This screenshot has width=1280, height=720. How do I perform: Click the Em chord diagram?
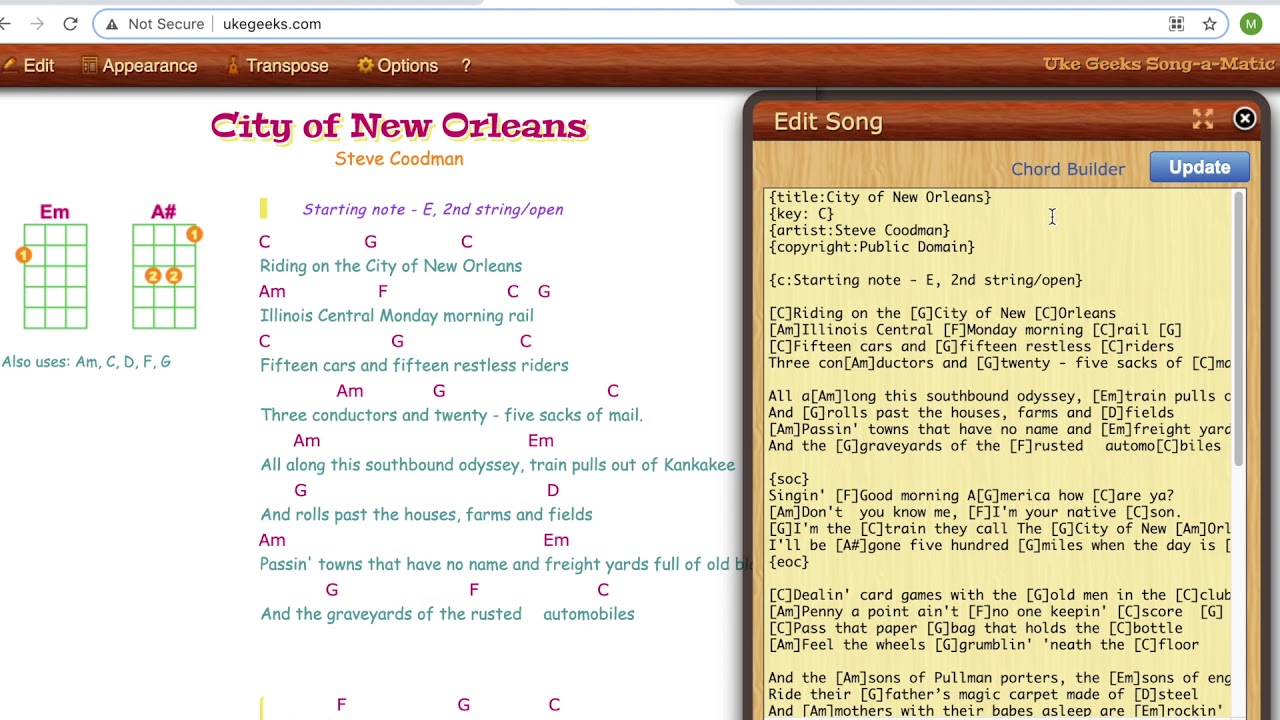tap(55, 266)
